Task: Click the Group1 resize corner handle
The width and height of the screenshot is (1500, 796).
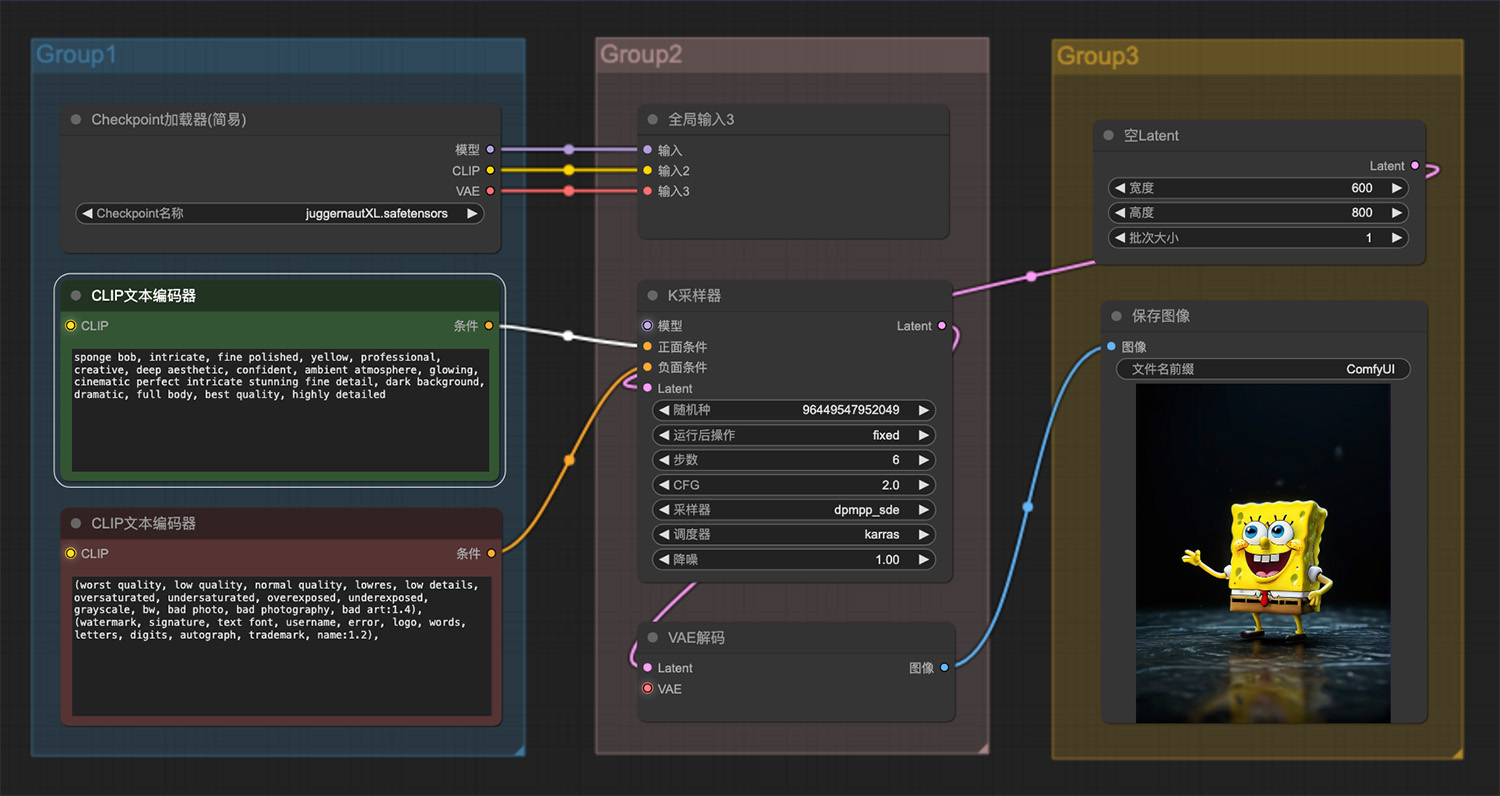Action: 519,750
